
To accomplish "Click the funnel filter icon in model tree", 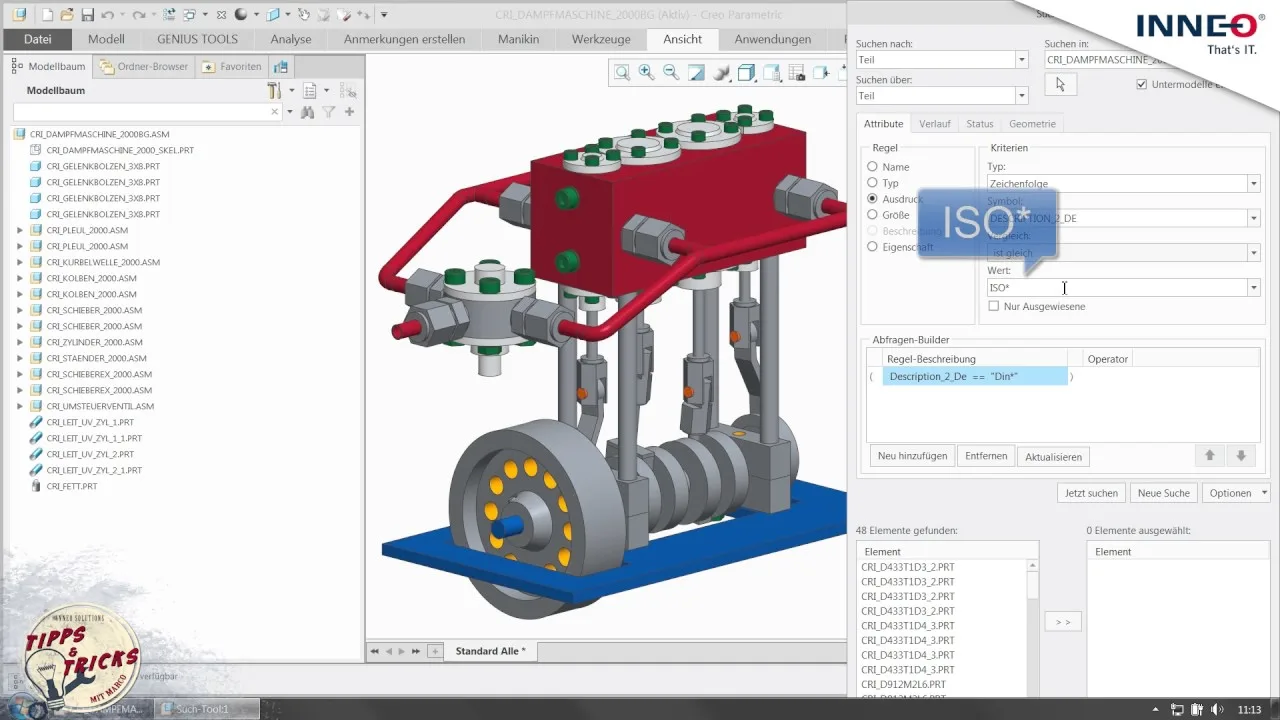I will (329, 112).
